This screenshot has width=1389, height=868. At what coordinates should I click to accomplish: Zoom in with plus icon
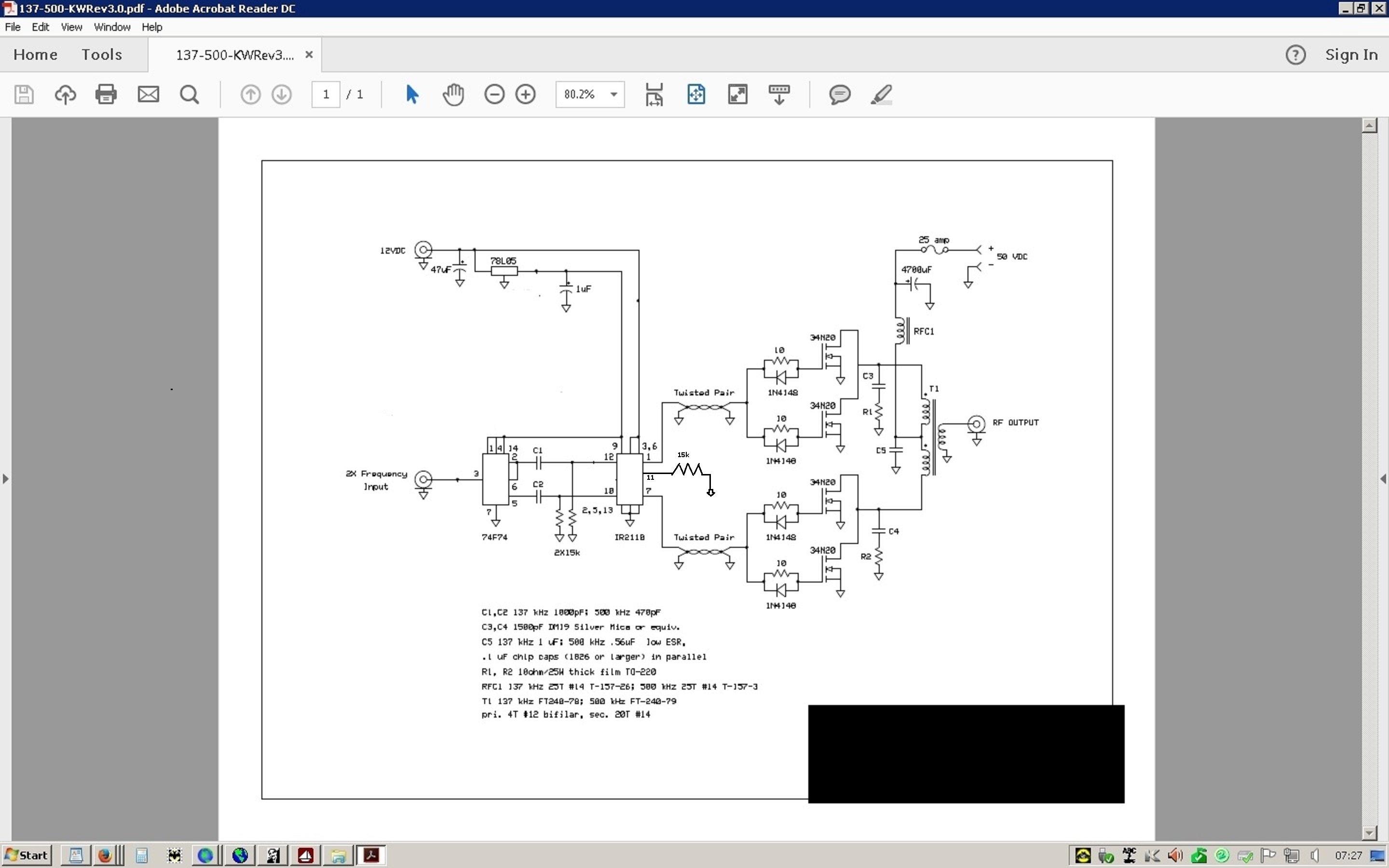tap(525, 94)
